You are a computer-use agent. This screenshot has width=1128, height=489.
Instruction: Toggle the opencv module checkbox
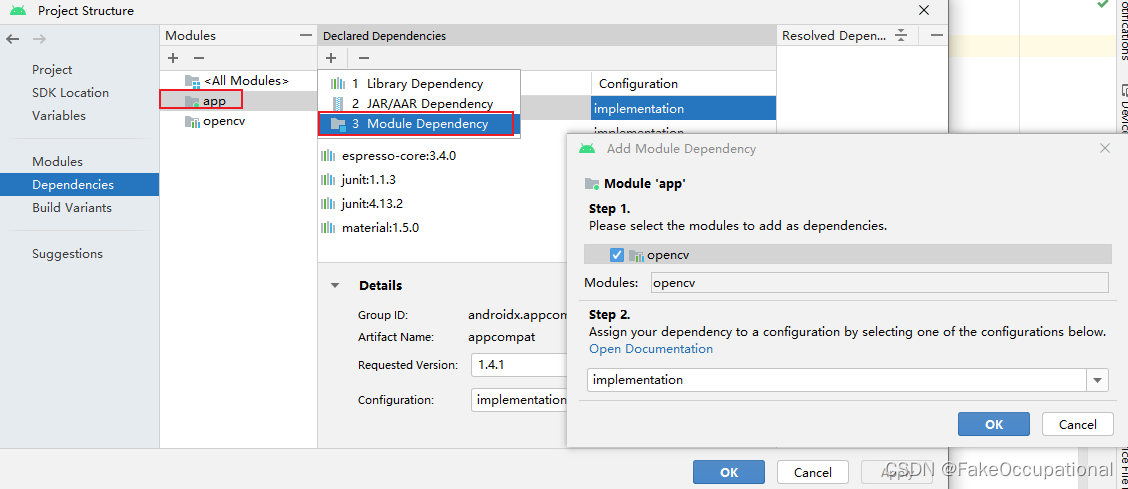pyautogui.click(x=617, y=255)
